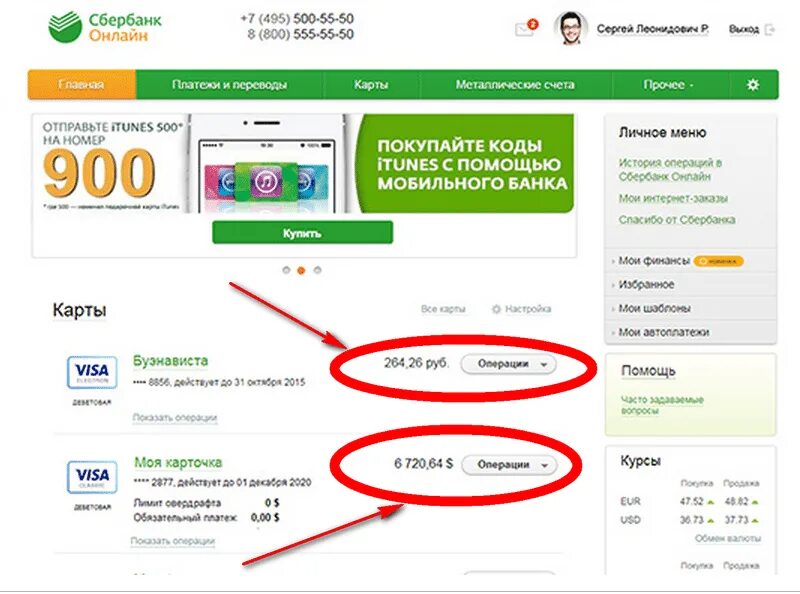Expand Мои шаблоны in the personal menu

click(655, 308)
